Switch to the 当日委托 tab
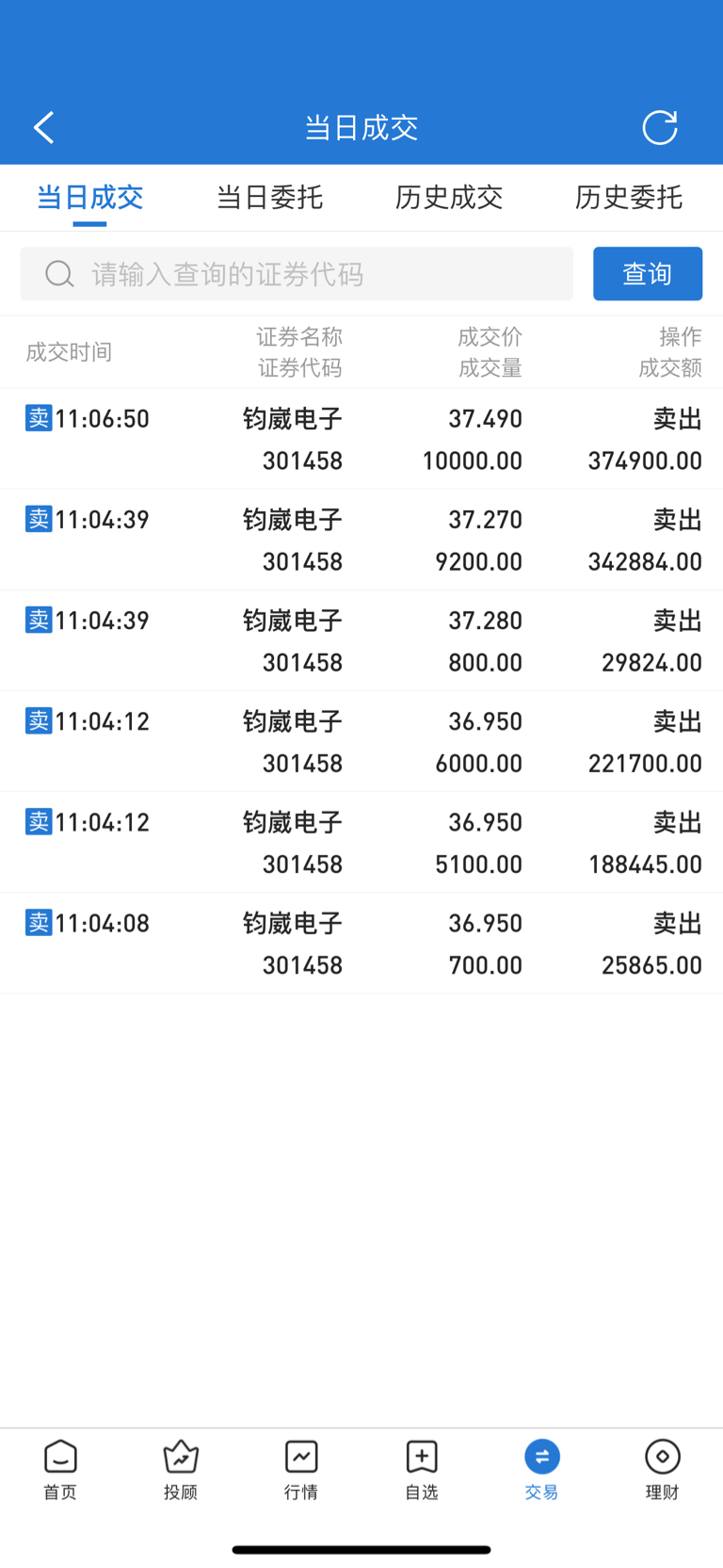Screen dimensions: 723x1568 coord(269,198)
